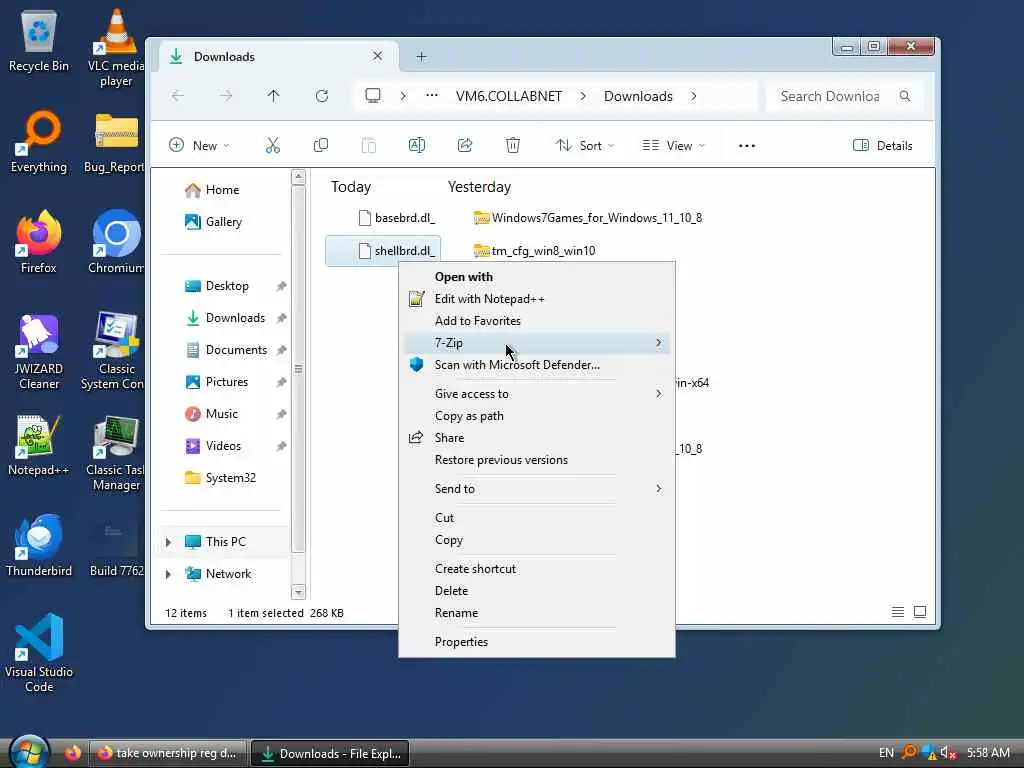Choose Edit with Notepad++
The width and height of the screenshot is (1024, 768).
(x=537, y=299)
